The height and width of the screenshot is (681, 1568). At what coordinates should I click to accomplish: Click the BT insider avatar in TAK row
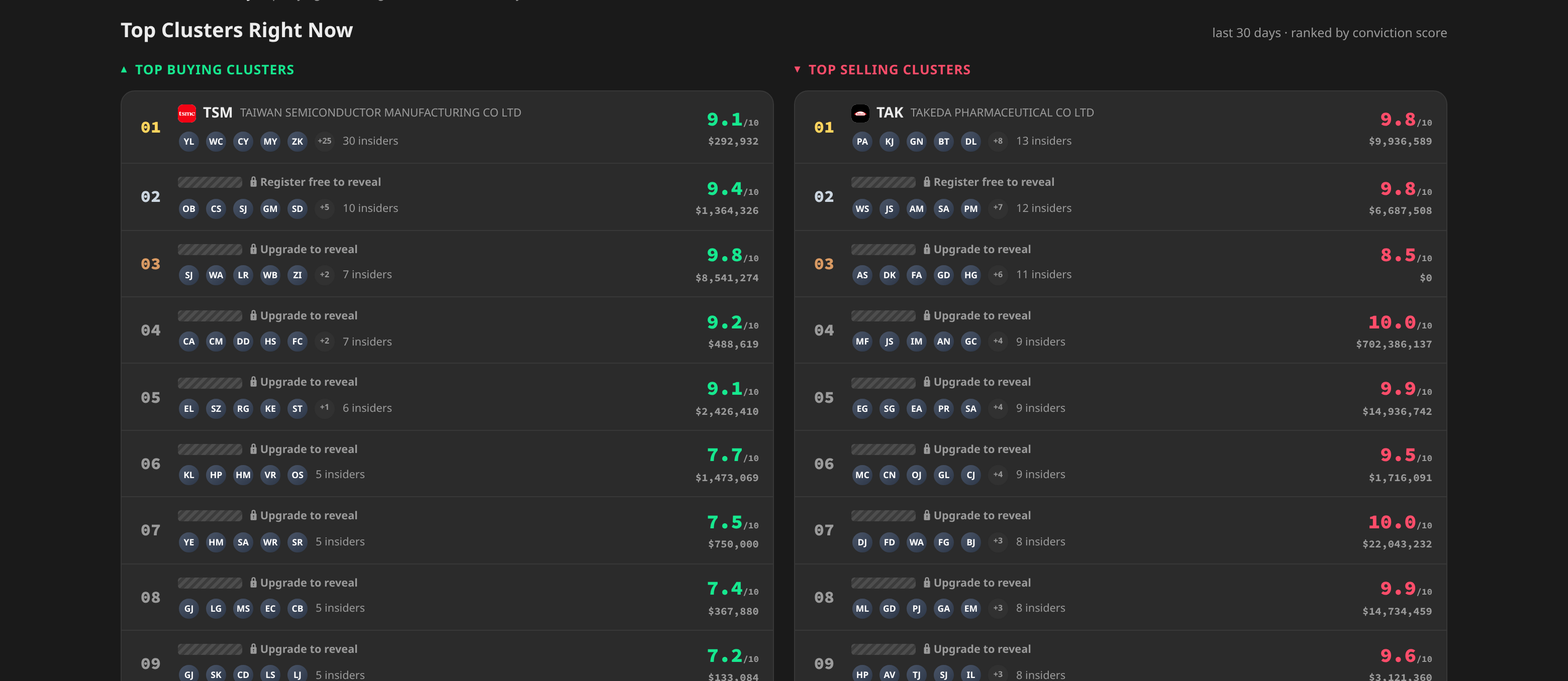(943, 142)
